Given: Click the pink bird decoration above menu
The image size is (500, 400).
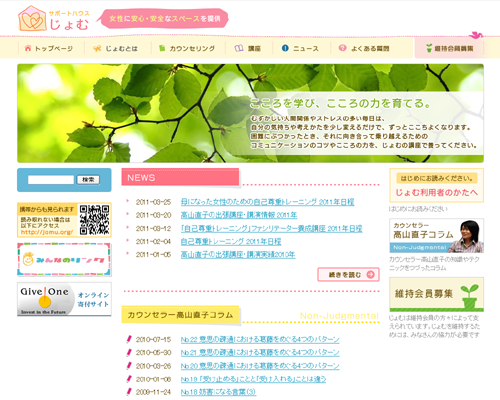Looking at the screenshot, I should 476,35.
